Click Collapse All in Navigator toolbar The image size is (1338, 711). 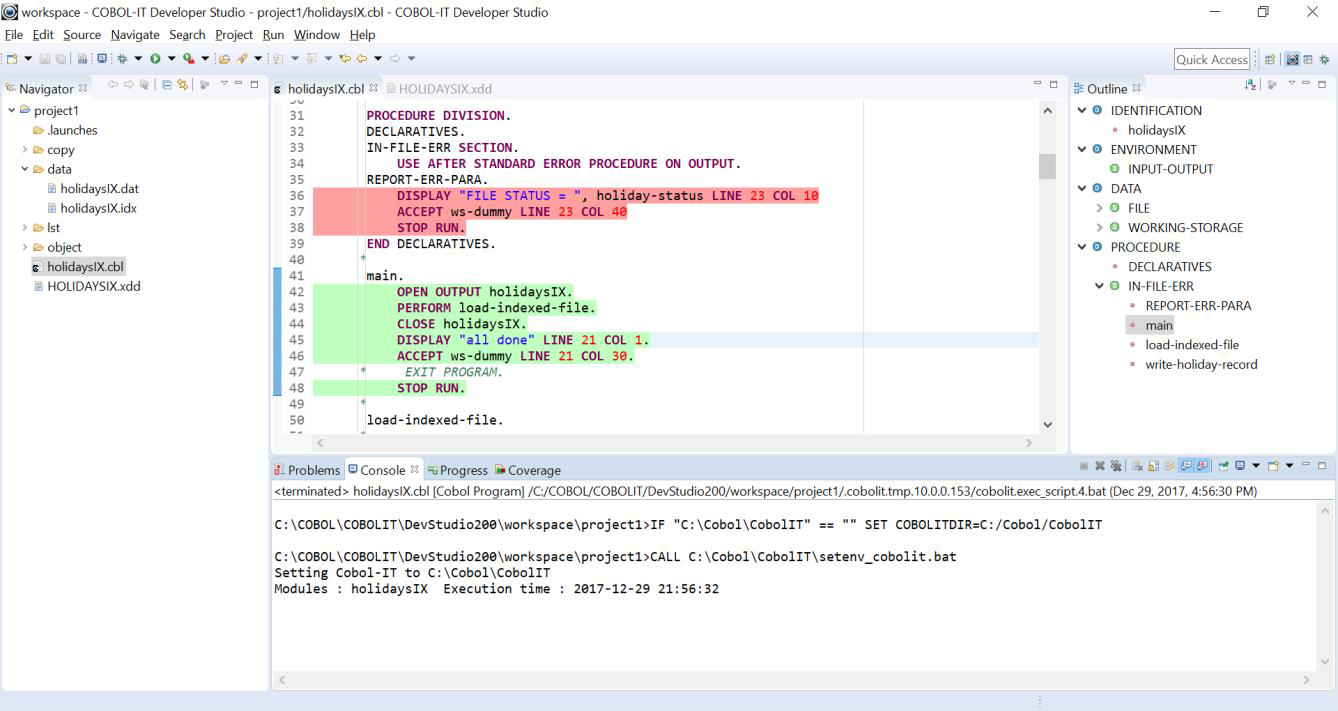click(x=168, y=86)
